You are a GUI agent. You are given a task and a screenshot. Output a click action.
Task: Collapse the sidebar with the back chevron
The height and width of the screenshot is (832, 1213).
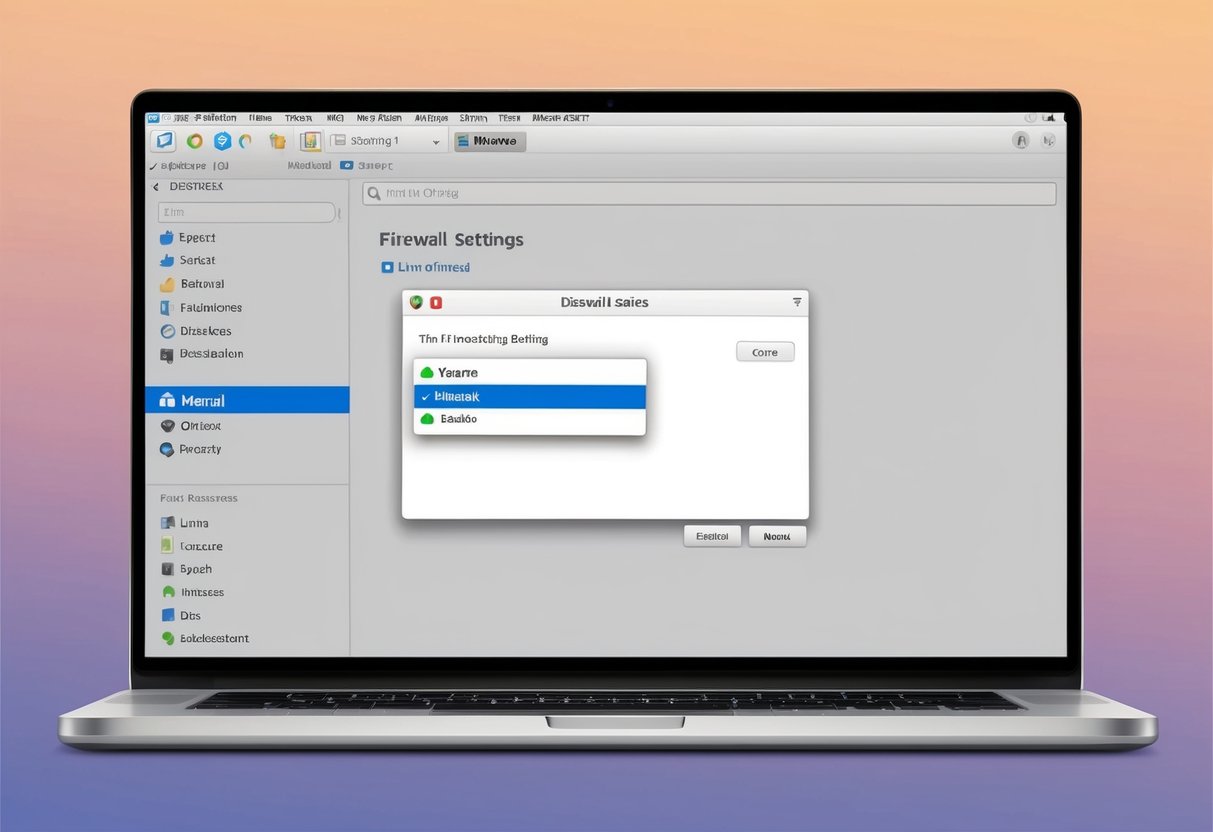click(157, 186)
